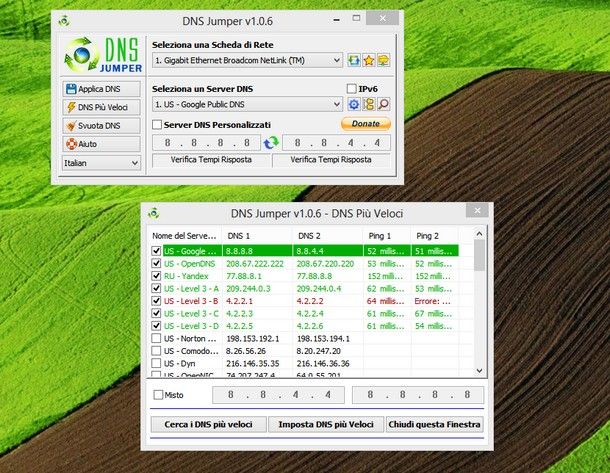The height and width of the screenshot is (473, 610).
Task: Uncheck US - Level 3 - C checkbox
Action: tap(156, 313)
